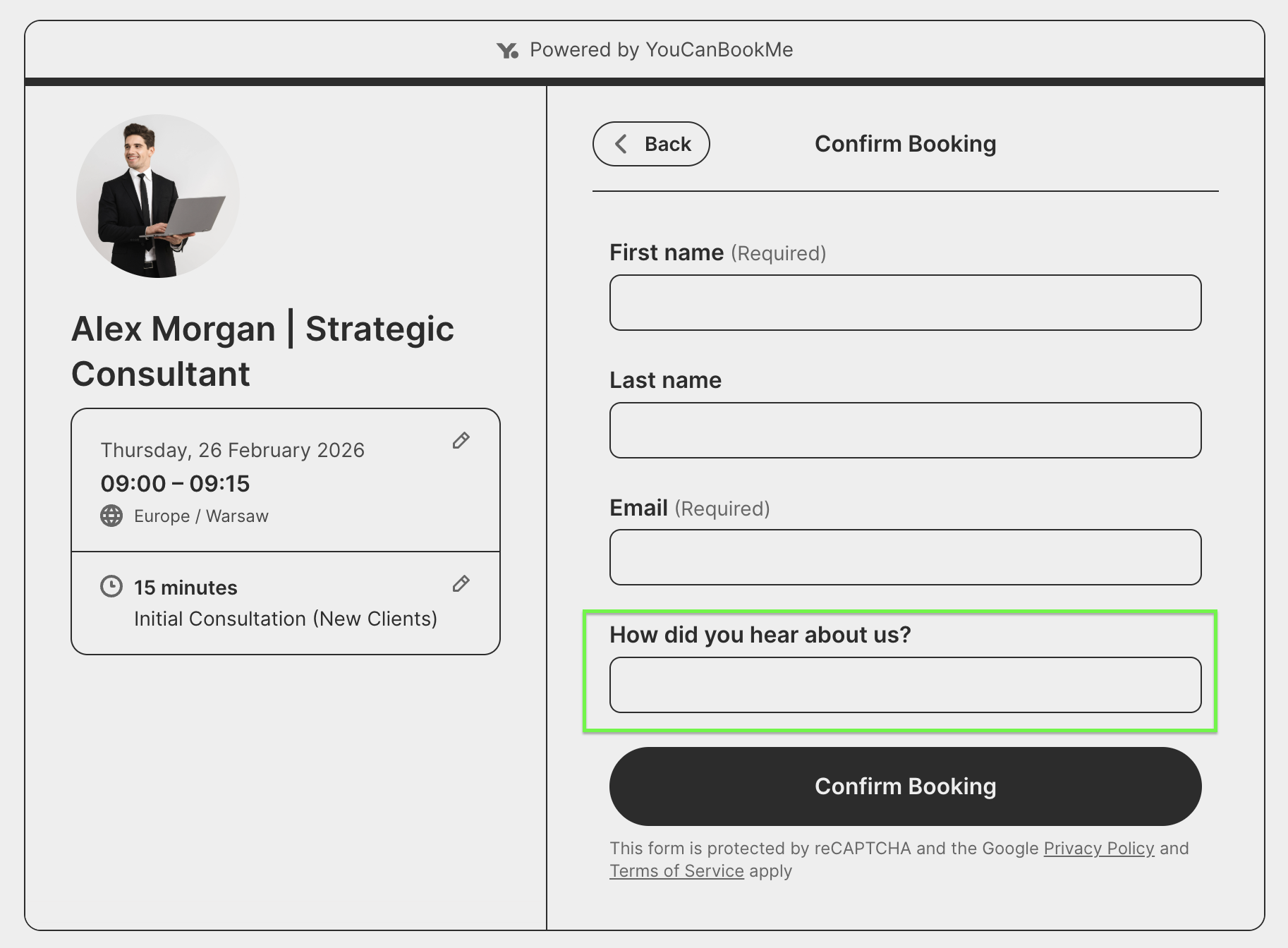Click the pencil icon beside 15 minutes

[461, 584]
